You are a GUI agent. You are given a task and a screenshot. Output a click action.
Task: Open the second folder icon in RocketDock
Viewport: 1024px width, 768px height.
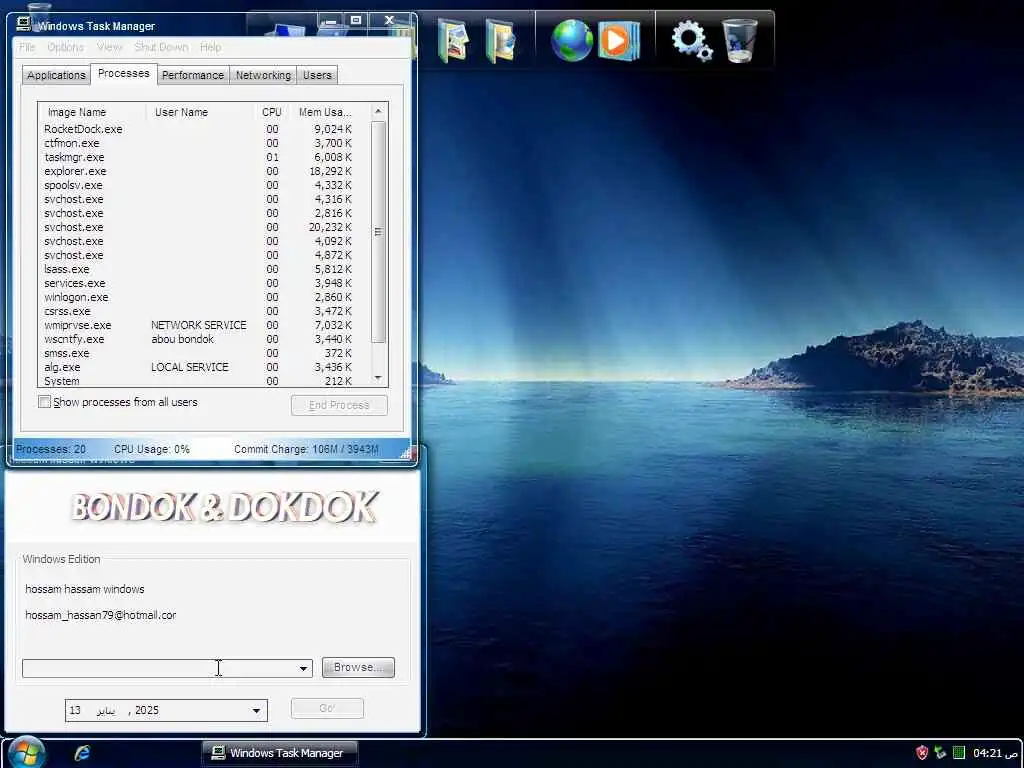point(501,40)
